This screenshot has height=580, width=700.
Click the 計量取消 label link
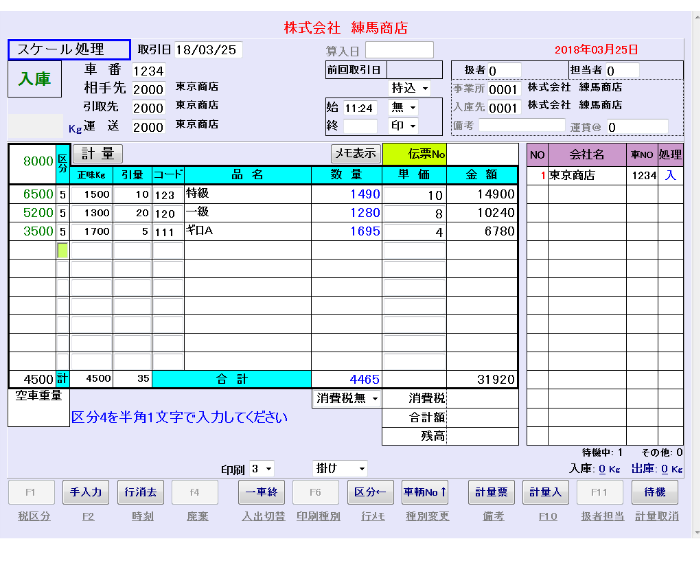[x=657, y=516]
